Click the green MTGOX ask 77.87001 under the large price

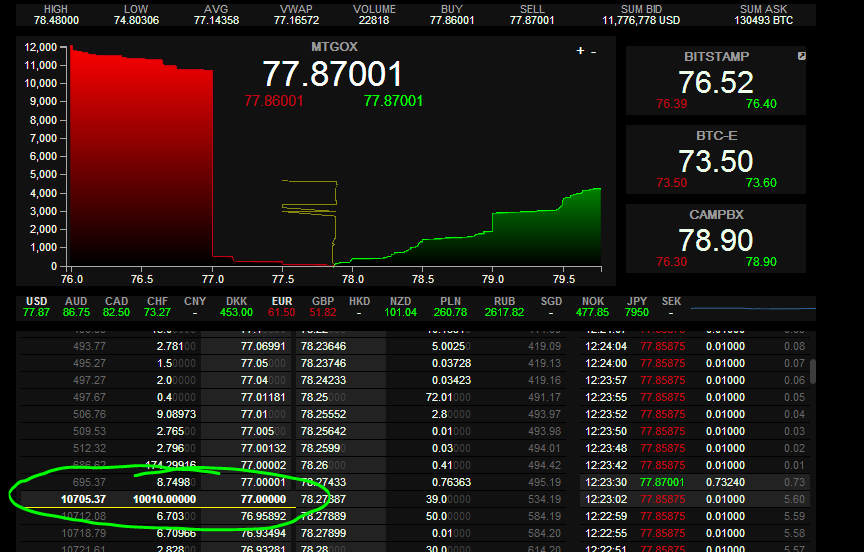coord(393,101)
